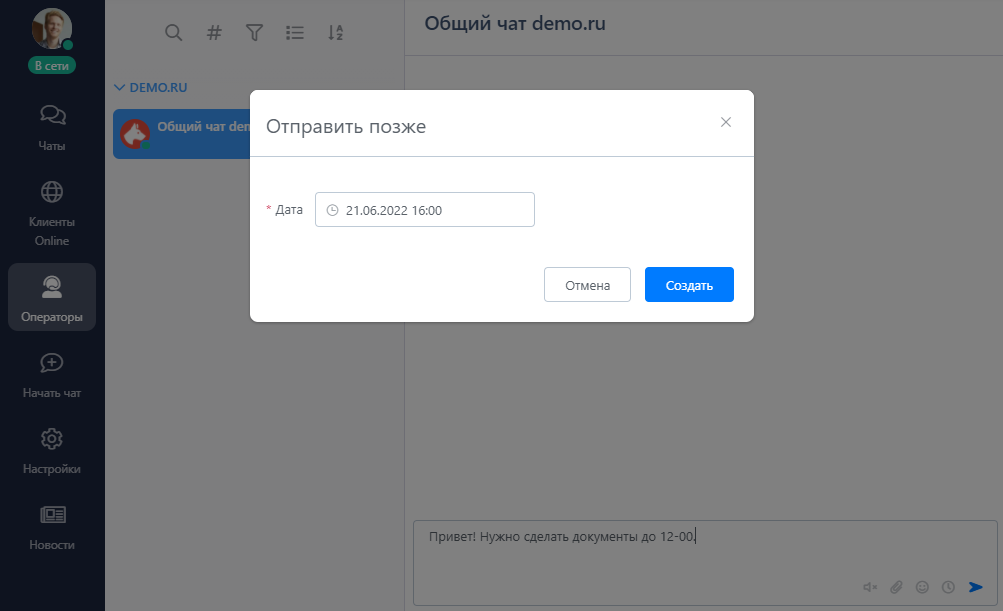
Task: Close the 'Отправить позже' dialog
Action: pos(726,122)
